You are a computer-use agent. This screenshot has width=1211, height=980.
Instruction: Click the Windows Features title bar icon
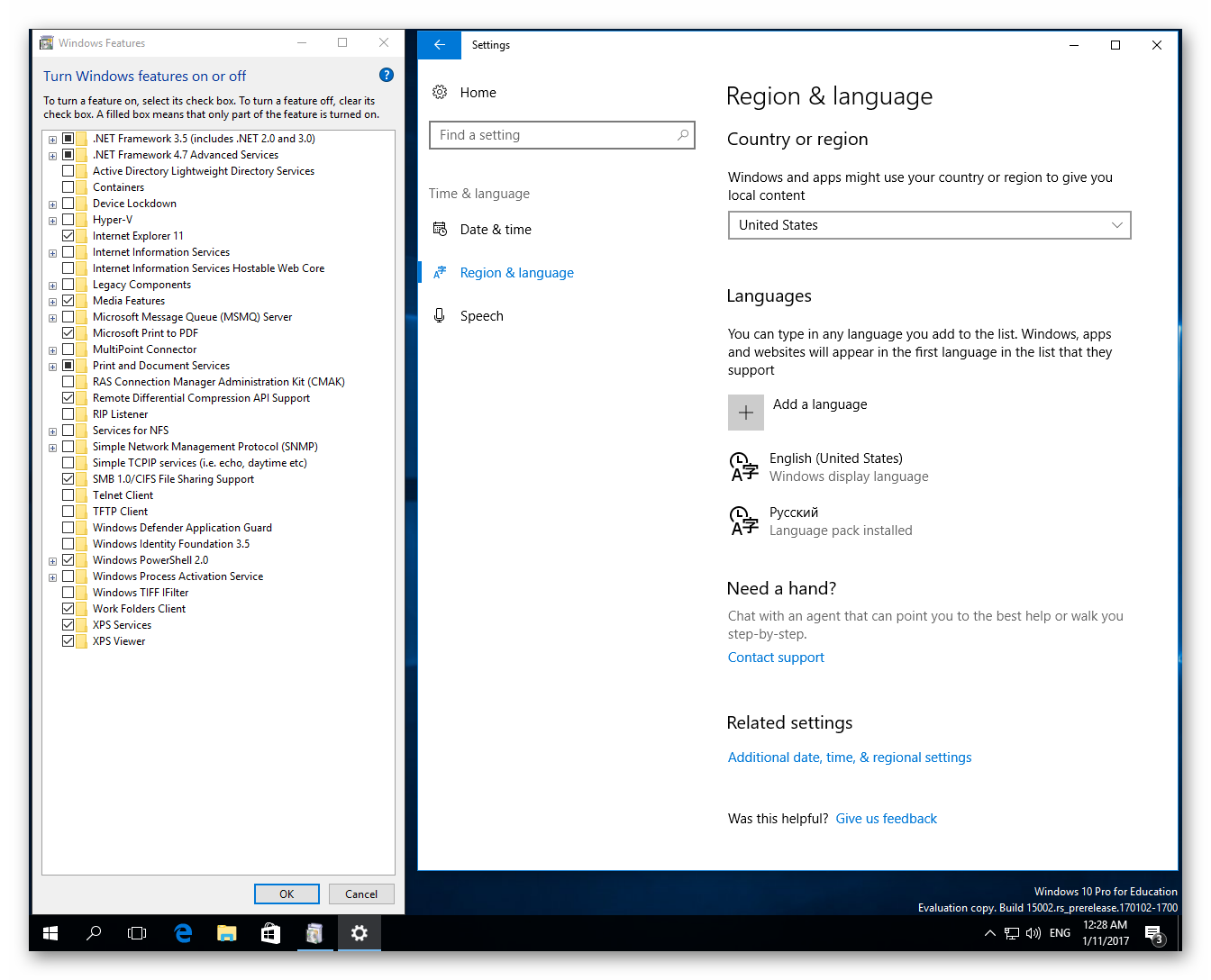47,42
